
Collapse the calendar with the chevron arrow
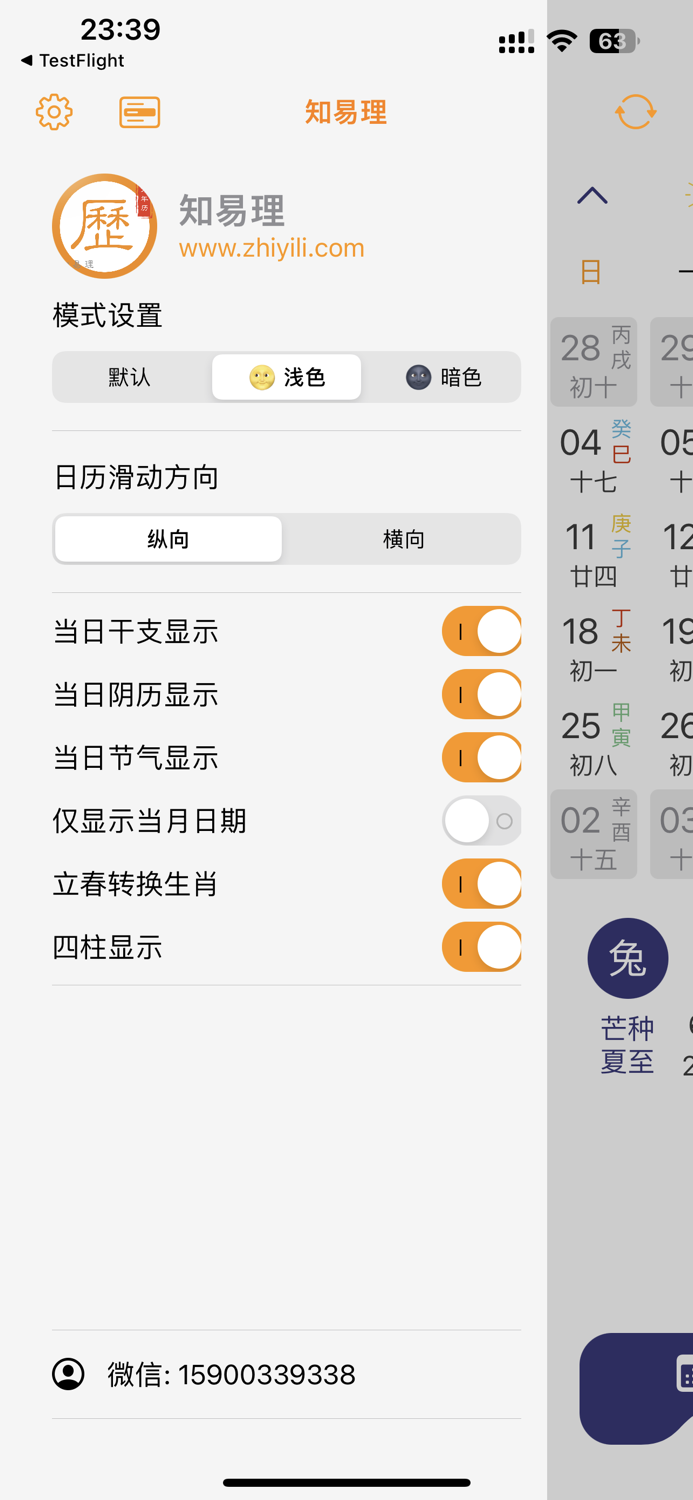coord(592,195)
